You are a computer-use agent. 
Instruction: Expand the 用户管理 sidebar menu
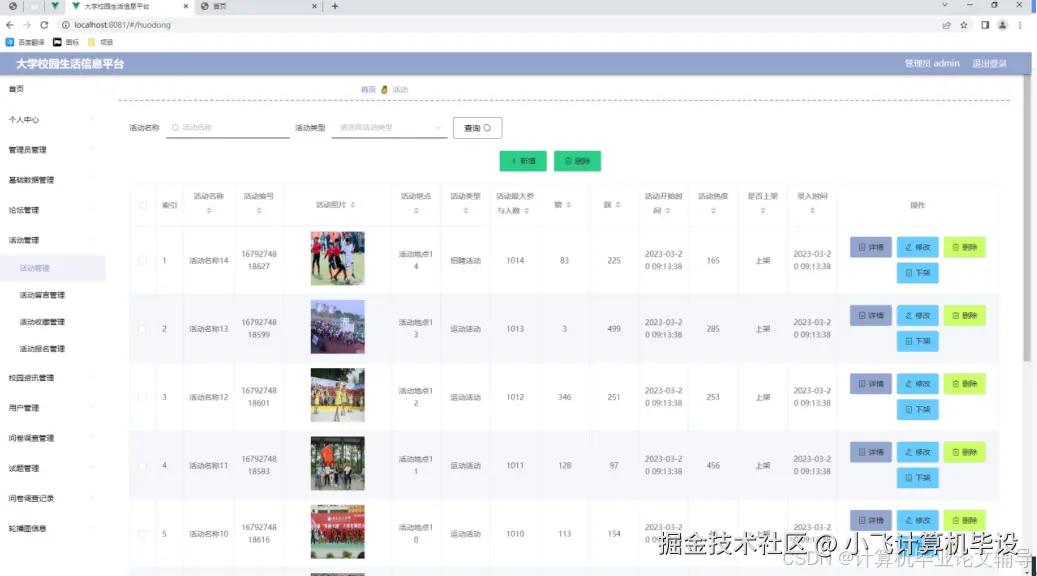pyautogui.click(x=52, y=408)
